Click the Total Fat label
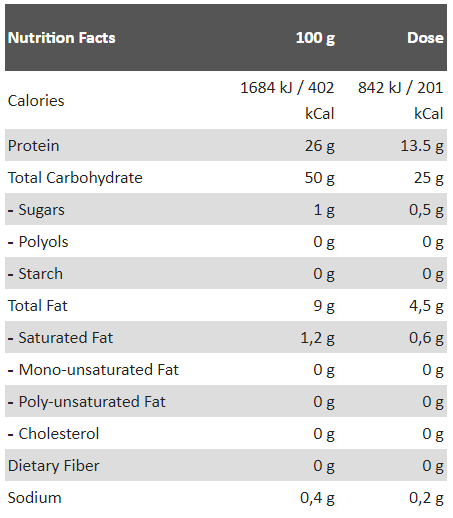 coord(37,306)
